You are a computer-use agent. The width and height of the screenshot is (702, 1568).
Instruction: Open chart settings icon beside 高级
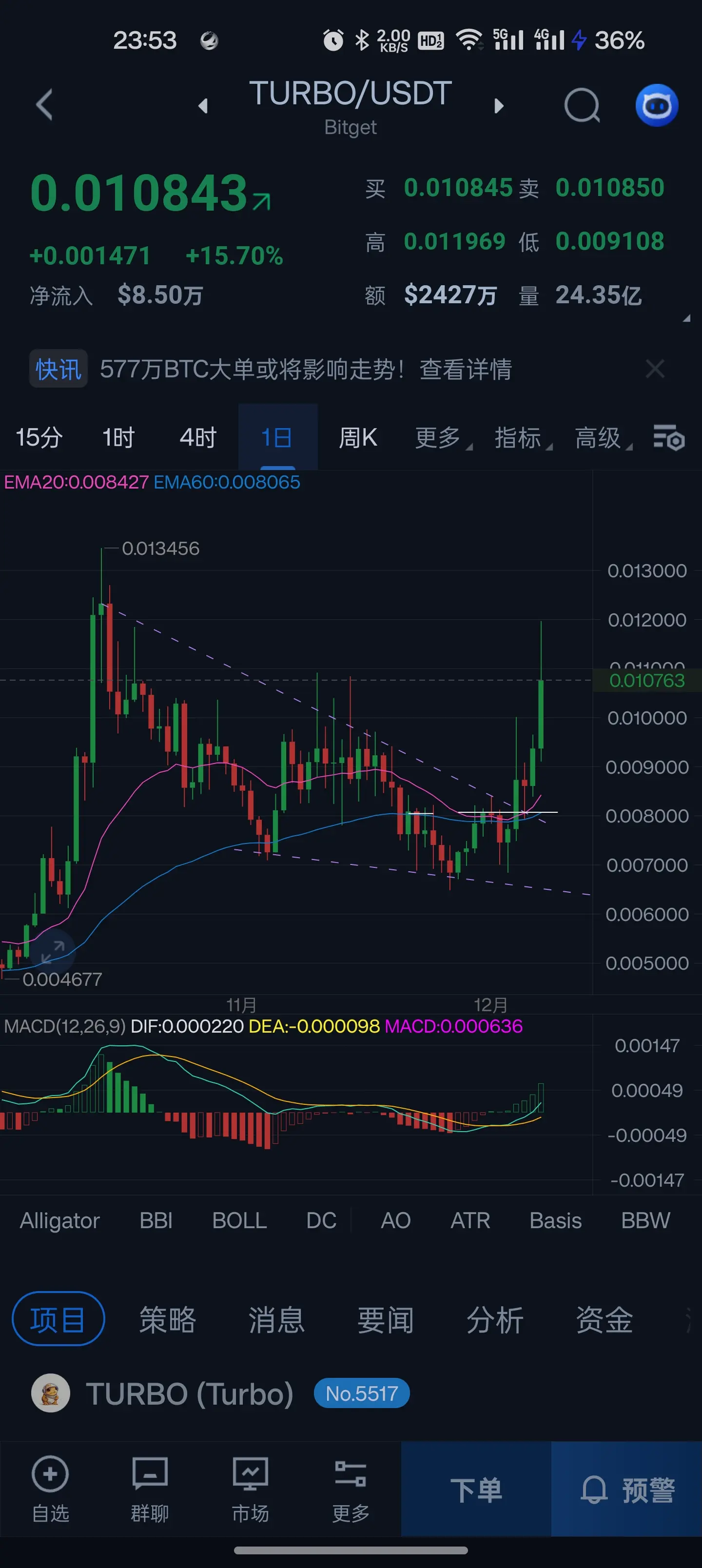669,438
